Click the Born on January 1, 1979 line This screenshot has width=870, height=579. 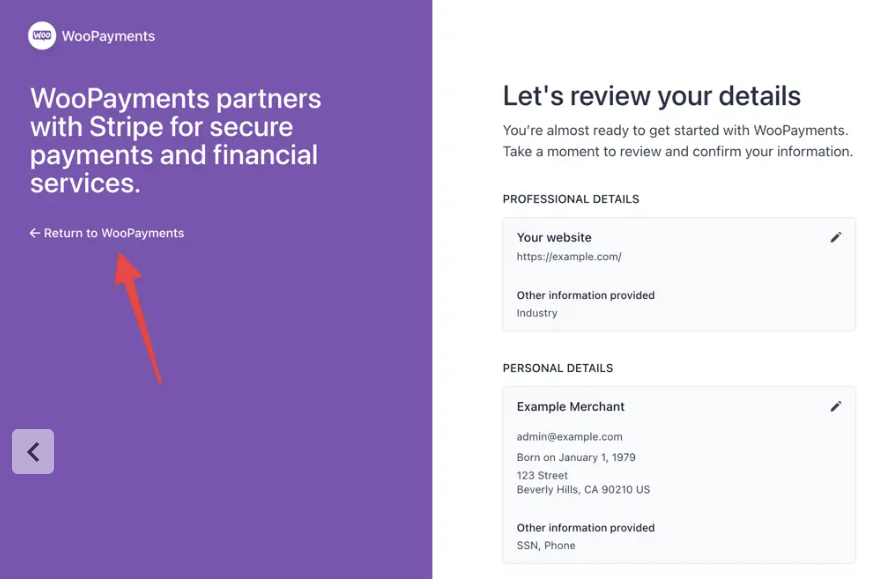pyautogui.click(x=576, y=458)
